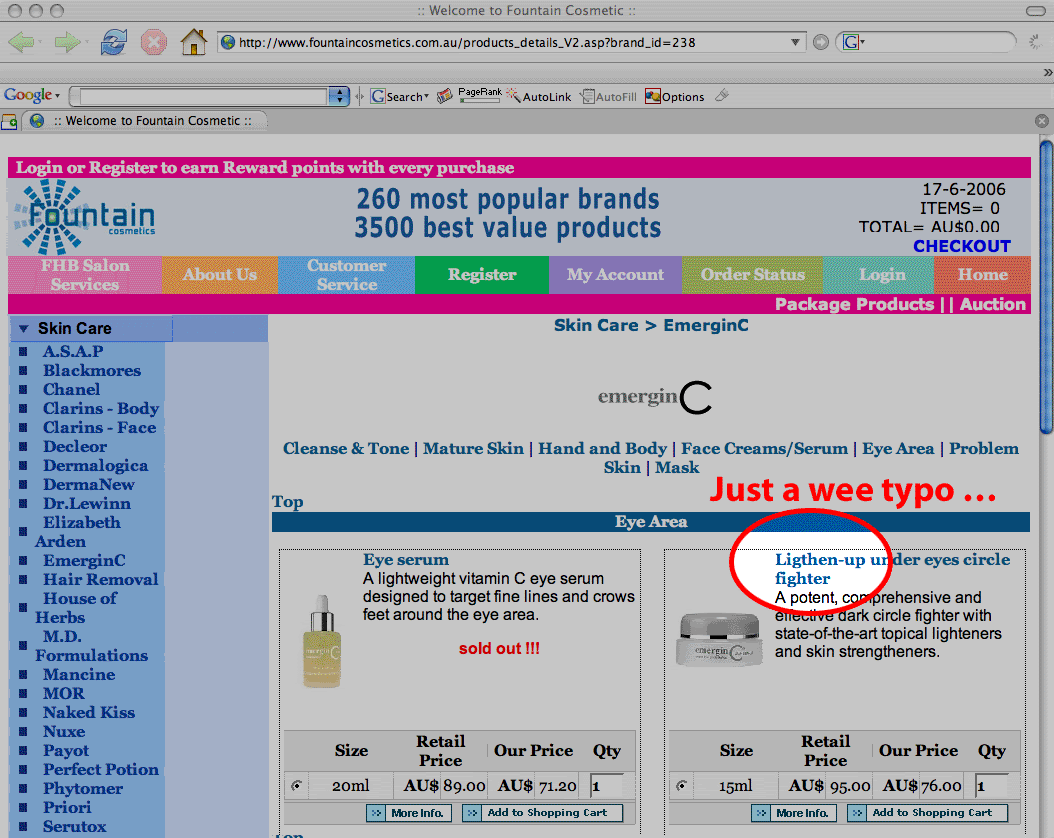Click the CHECKOUT link
This screenshot has height=838, width=1054.
(x=961, y=246)
